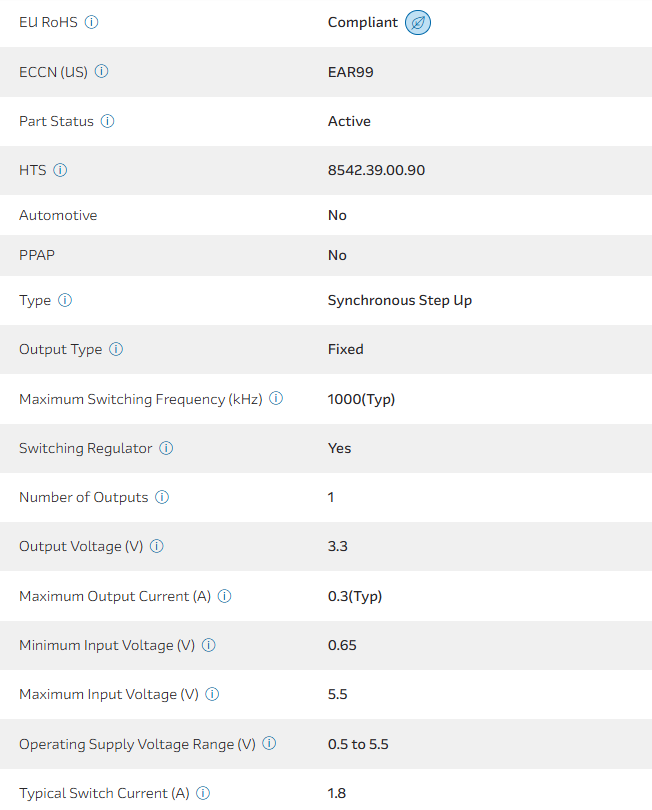652x810 pixels.
Task: Click the Minimum Input Voltage info icon
Action: point(209,645)
